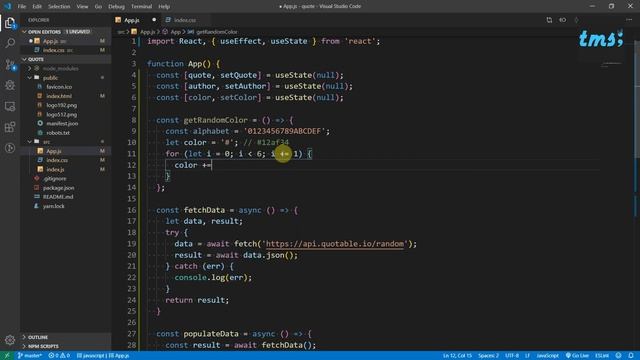
Task: Click the getRandomColor breadcrumb item
Action: coord(217,31)
